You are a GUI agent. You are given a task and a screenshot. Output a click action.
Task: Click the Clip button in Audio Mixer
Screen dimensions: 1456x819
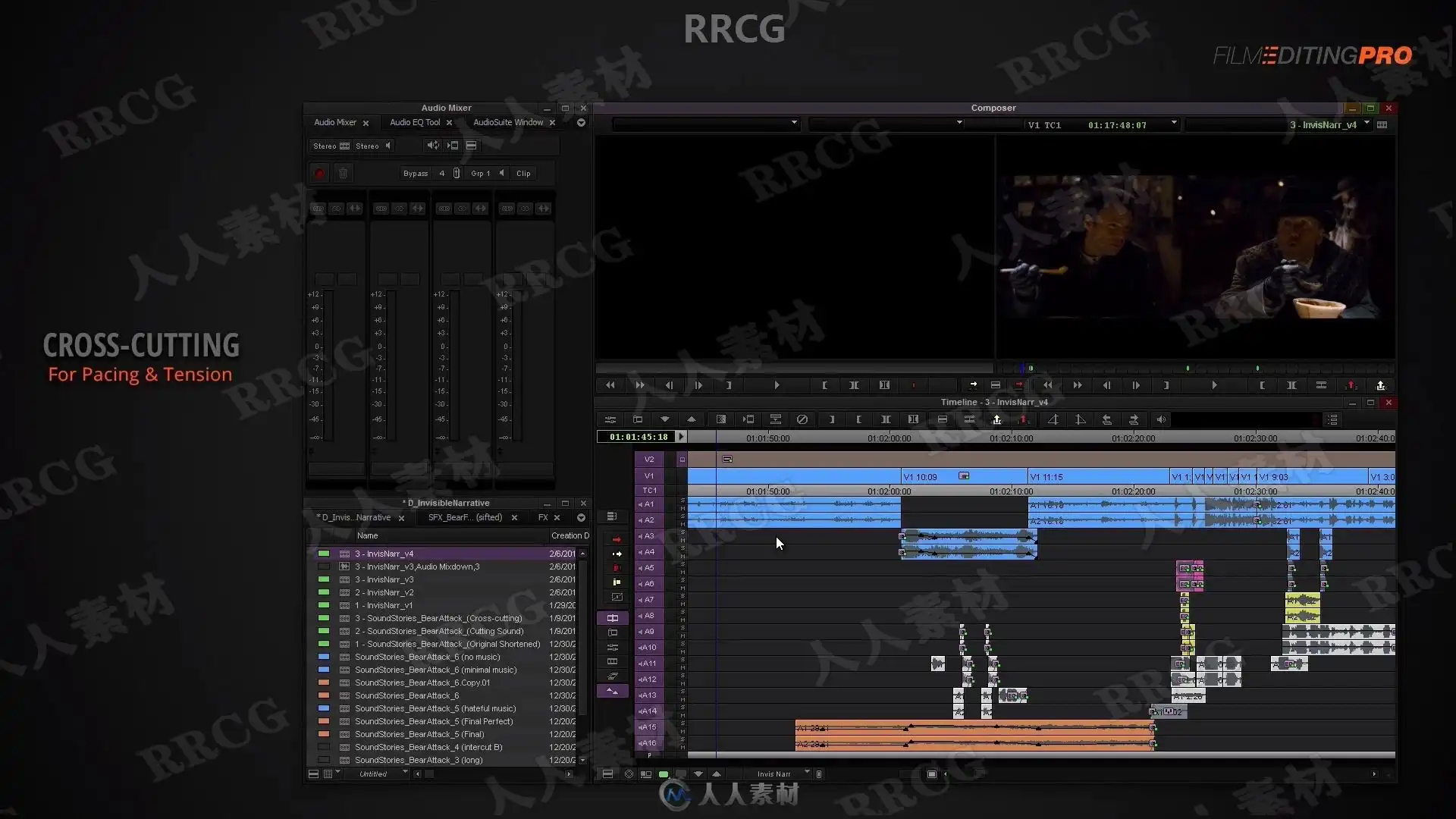point(523,174)
